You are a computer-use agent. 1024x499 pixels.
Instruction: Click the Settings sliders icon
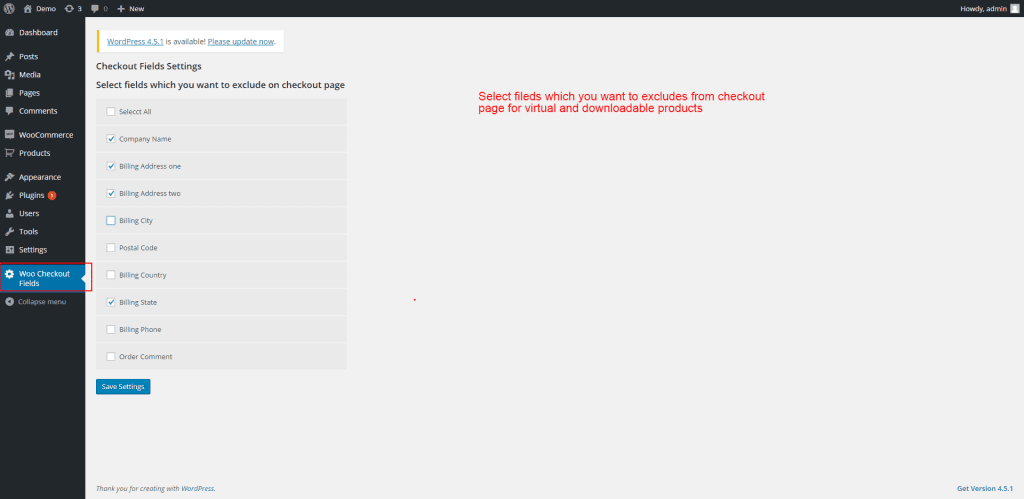click(x=9, y=250)
